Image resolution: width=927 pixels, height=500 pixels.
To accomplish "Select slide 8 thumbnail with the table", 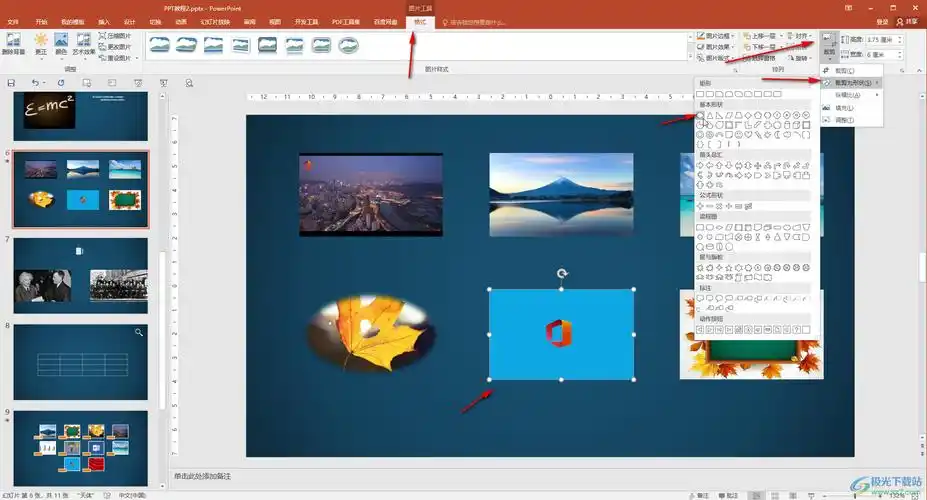I will click(80, 361).
